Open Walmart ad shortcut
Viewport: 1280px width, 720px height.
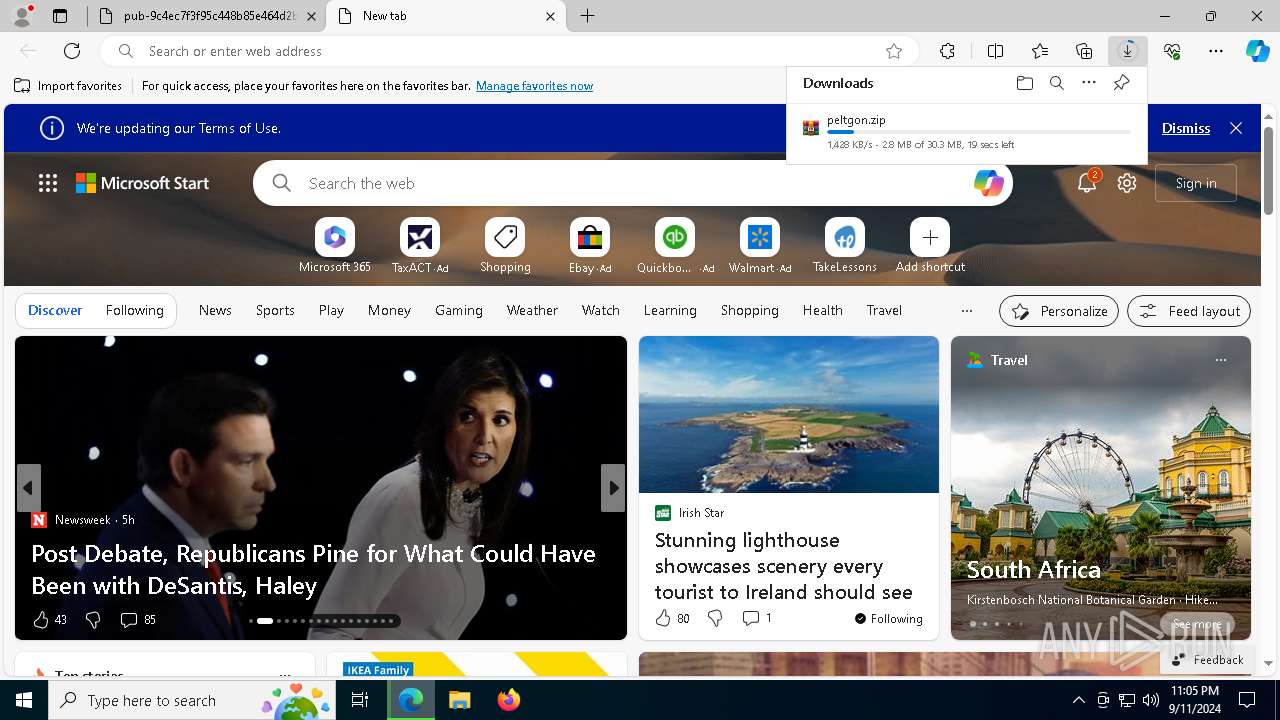(x=760, y=246)
